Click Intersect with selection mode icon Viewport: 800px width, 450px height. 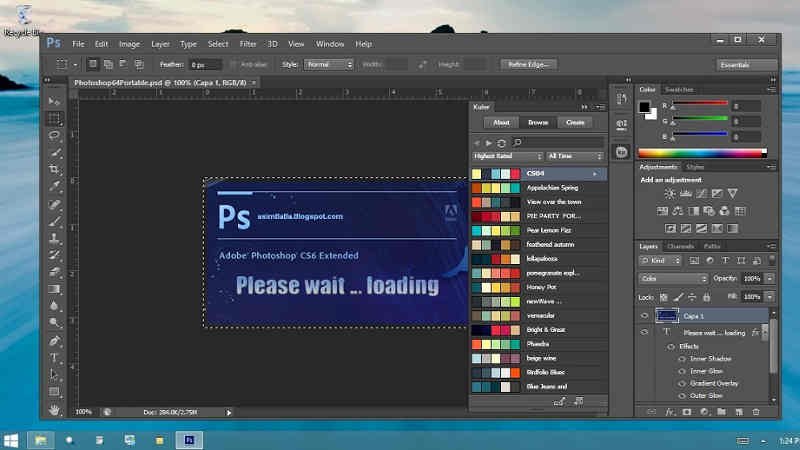139,64
